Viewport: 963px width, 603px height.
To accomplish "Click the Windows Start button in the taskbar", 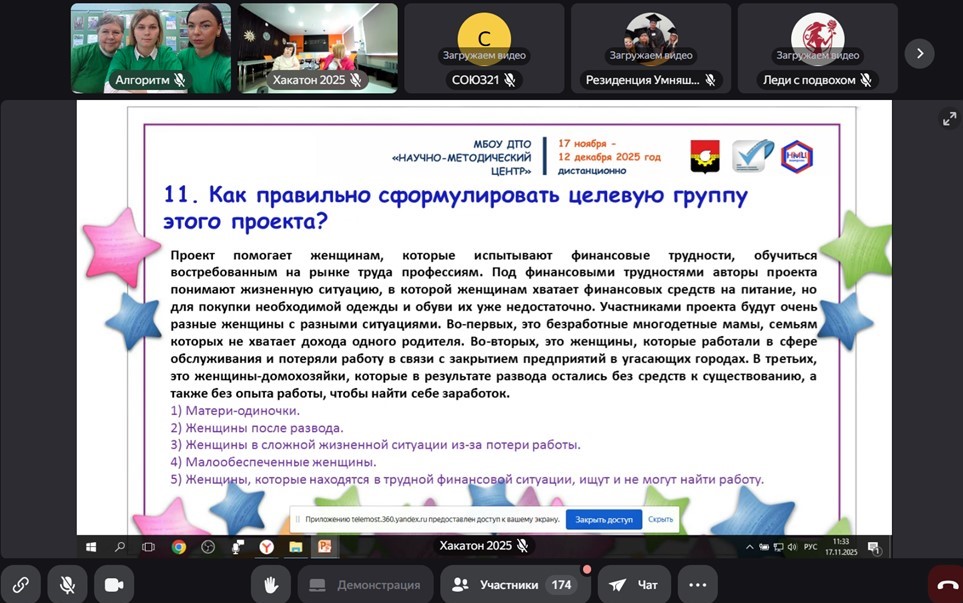I will (91, 547).
